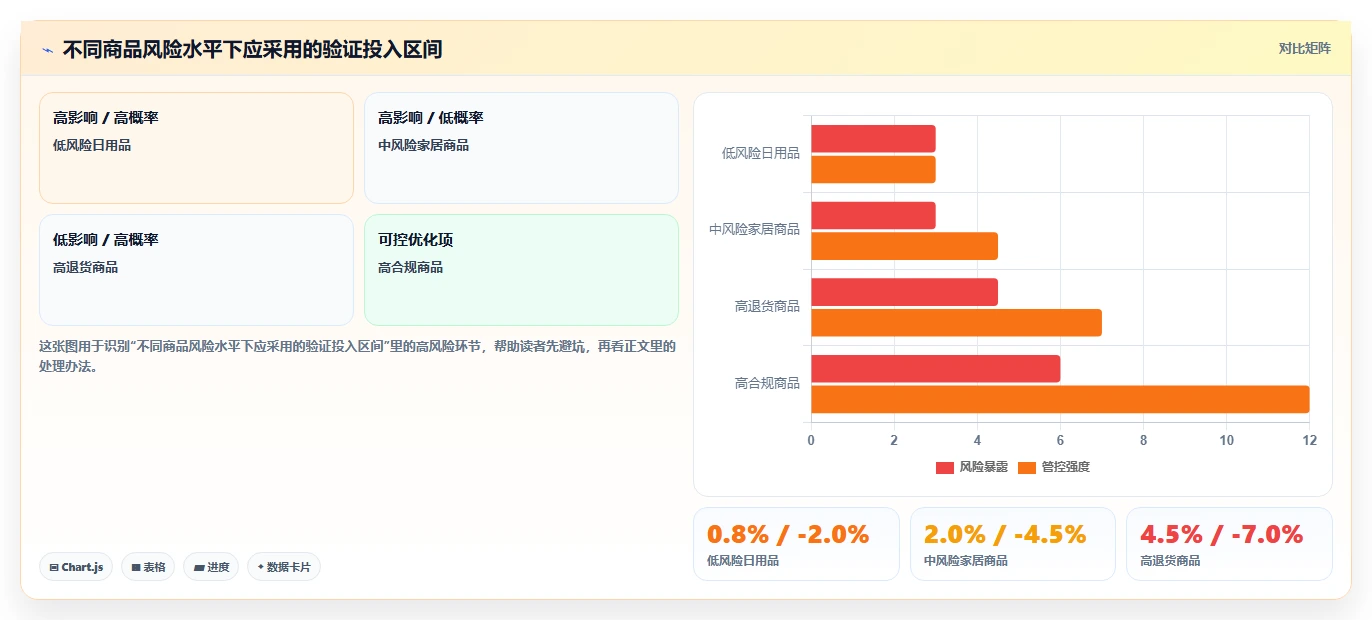
Task: Click the red 中风险家居商品 risk bar
Action: click(x=873, y=216)
